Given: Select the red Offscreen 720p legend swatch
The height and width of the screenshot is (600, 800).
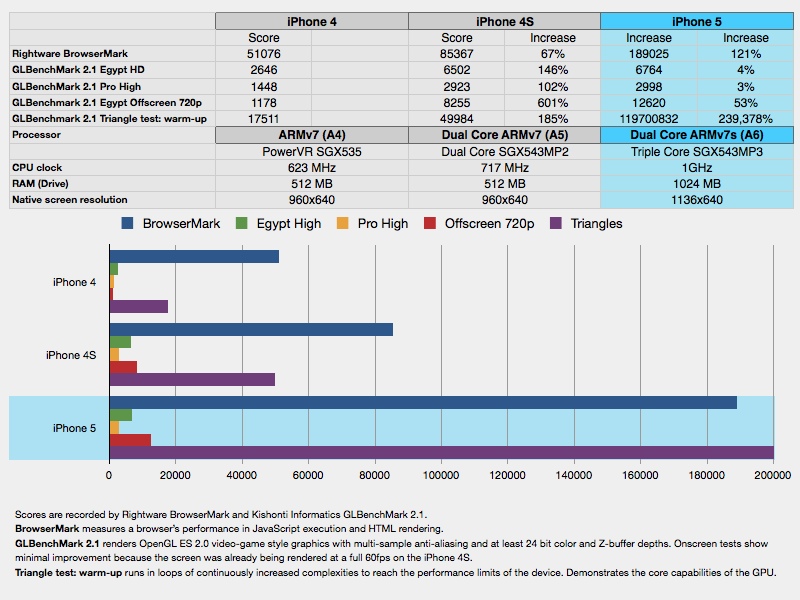Looking at the screenshot, I should coord(430,223).
